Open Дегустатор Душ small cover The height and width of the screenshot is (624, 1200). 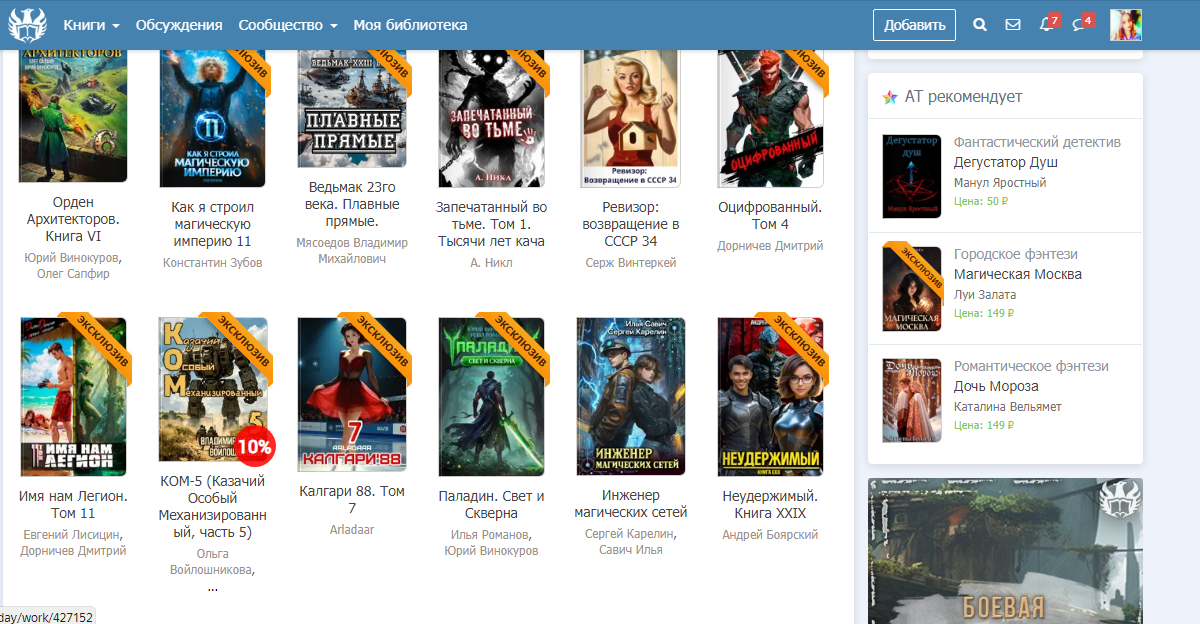point(912,176)
